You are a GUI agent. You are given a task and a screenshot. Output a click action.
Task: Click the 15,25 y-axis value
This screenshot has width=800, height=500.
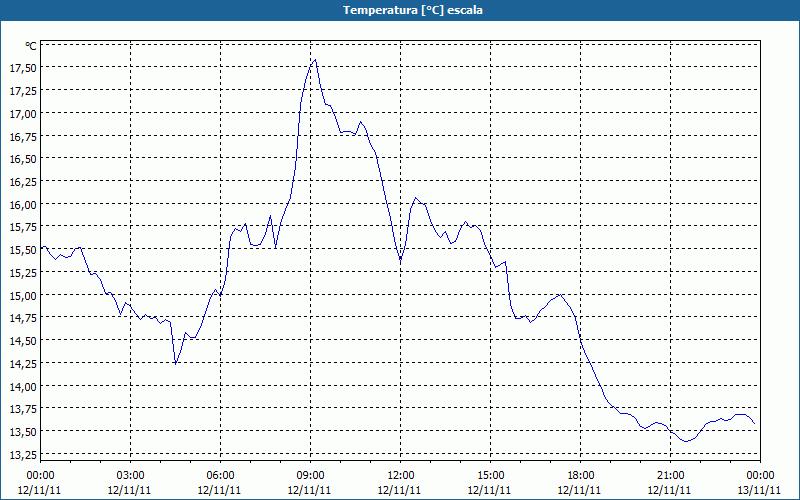click(23, 272)
